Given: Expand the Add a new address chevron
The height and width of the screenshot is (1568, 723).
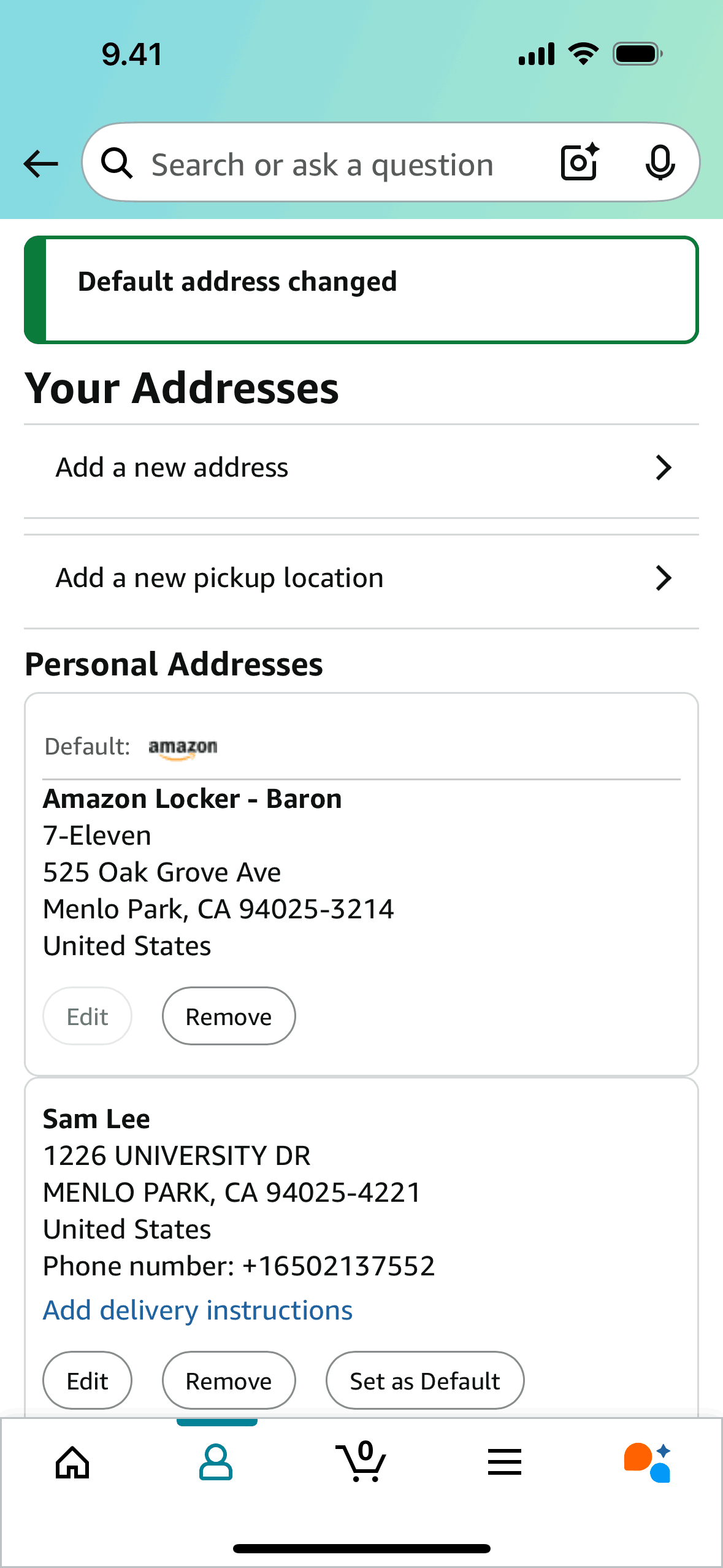Looking at the screenshot, I should click(663, 468).
